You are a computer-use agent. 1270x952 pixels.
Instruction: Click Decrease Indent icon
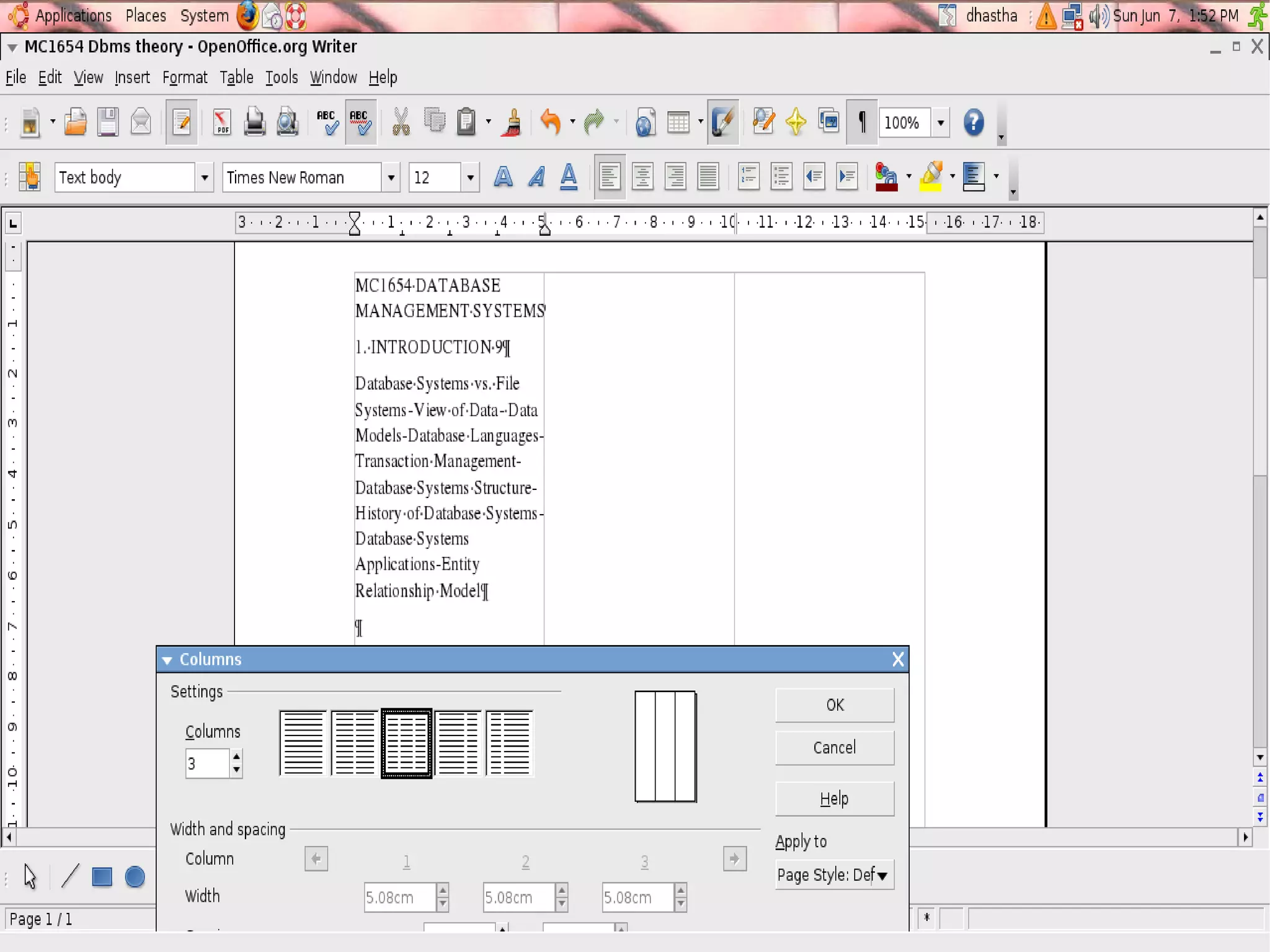(814, 177)
